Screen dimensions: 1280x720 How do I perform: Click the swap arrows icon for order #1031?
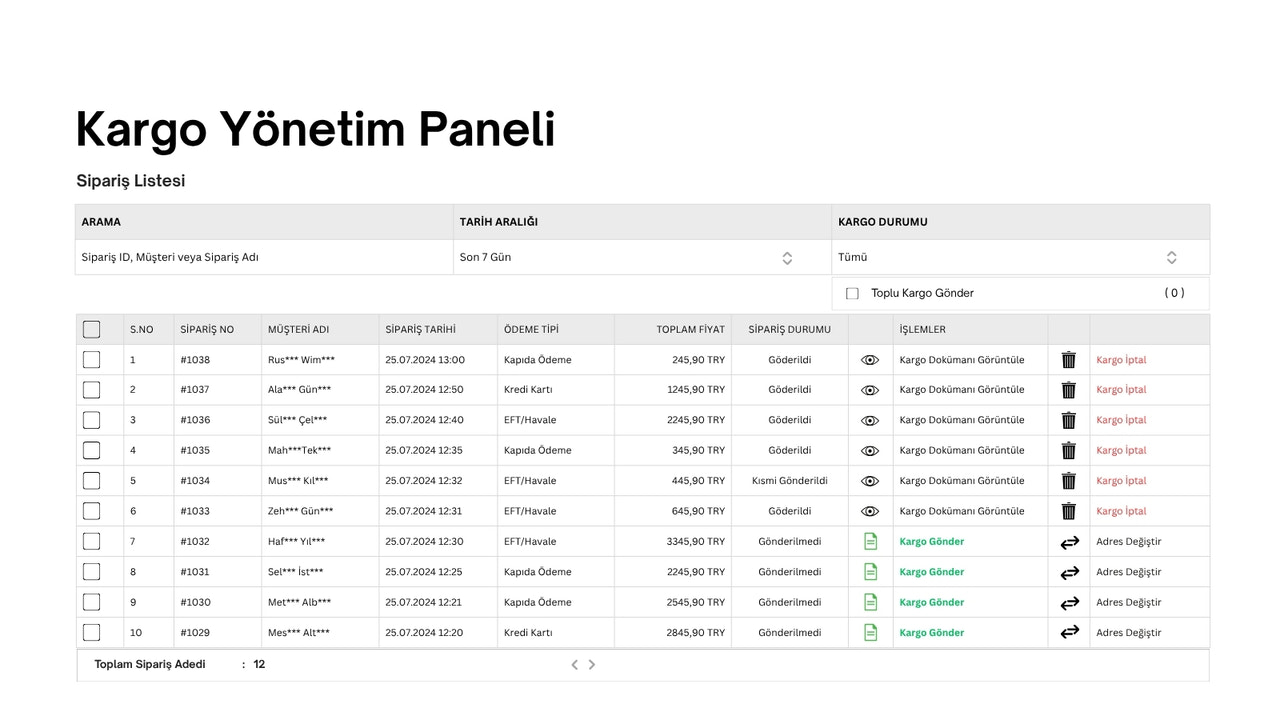click(x=1069, y=572)
